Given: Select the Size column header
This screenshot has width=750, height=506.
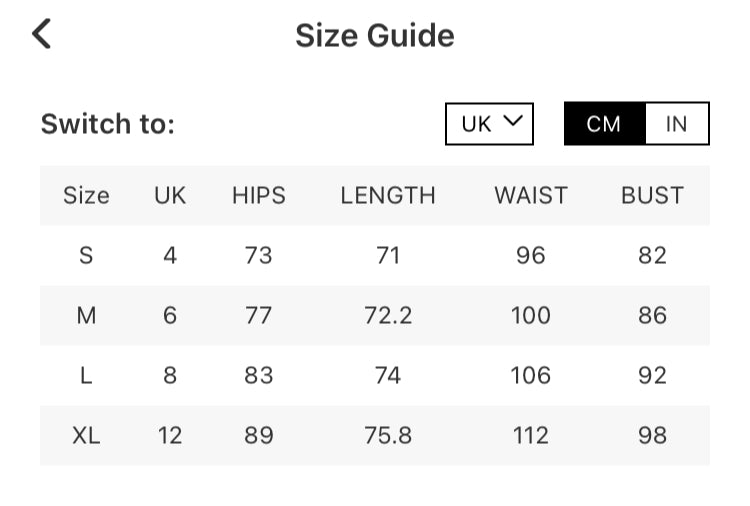Looking at the screenshot, I should (x=86, y=195).
